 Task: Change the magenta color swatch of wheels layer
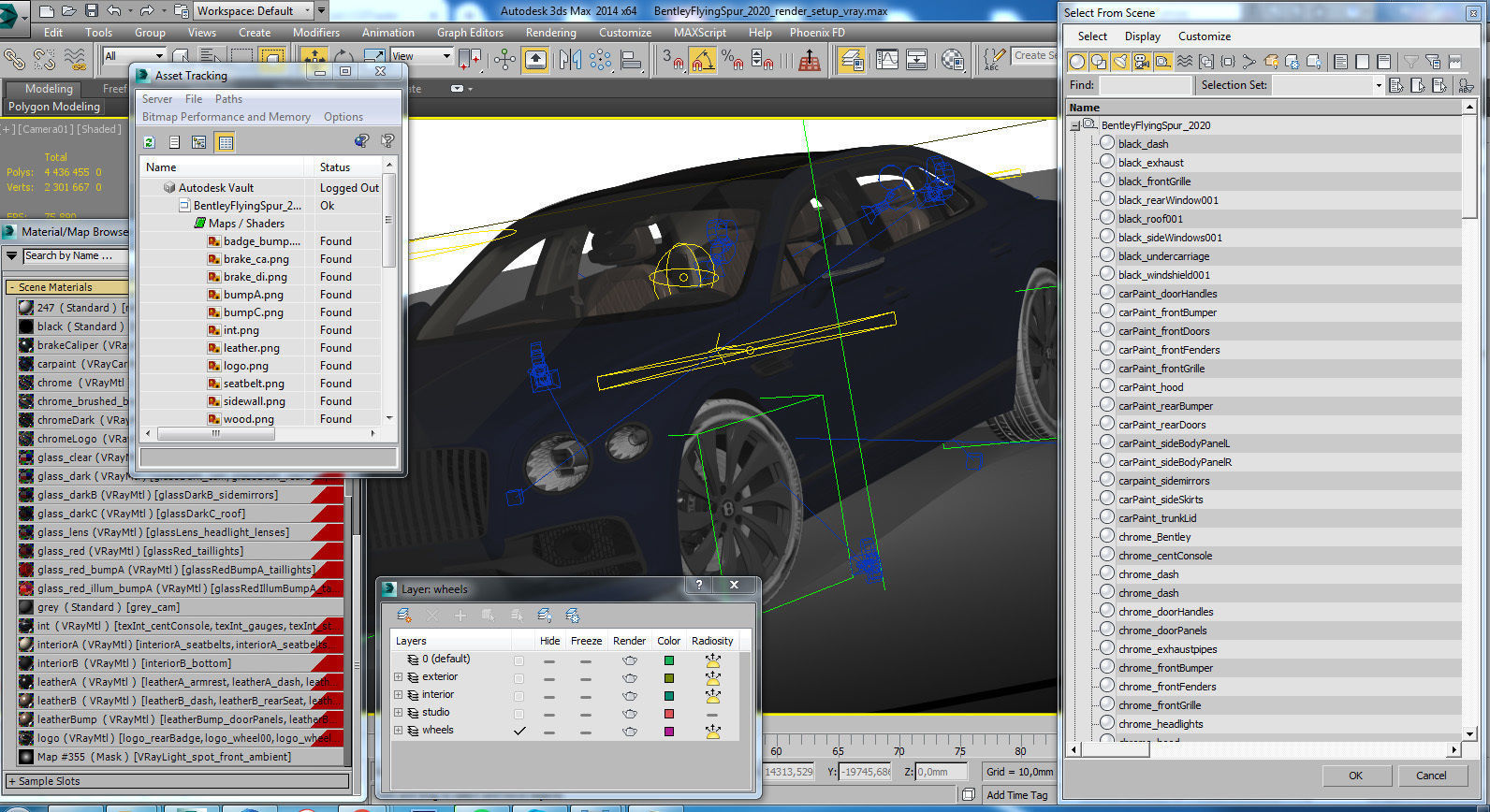[x=668, y=732]
